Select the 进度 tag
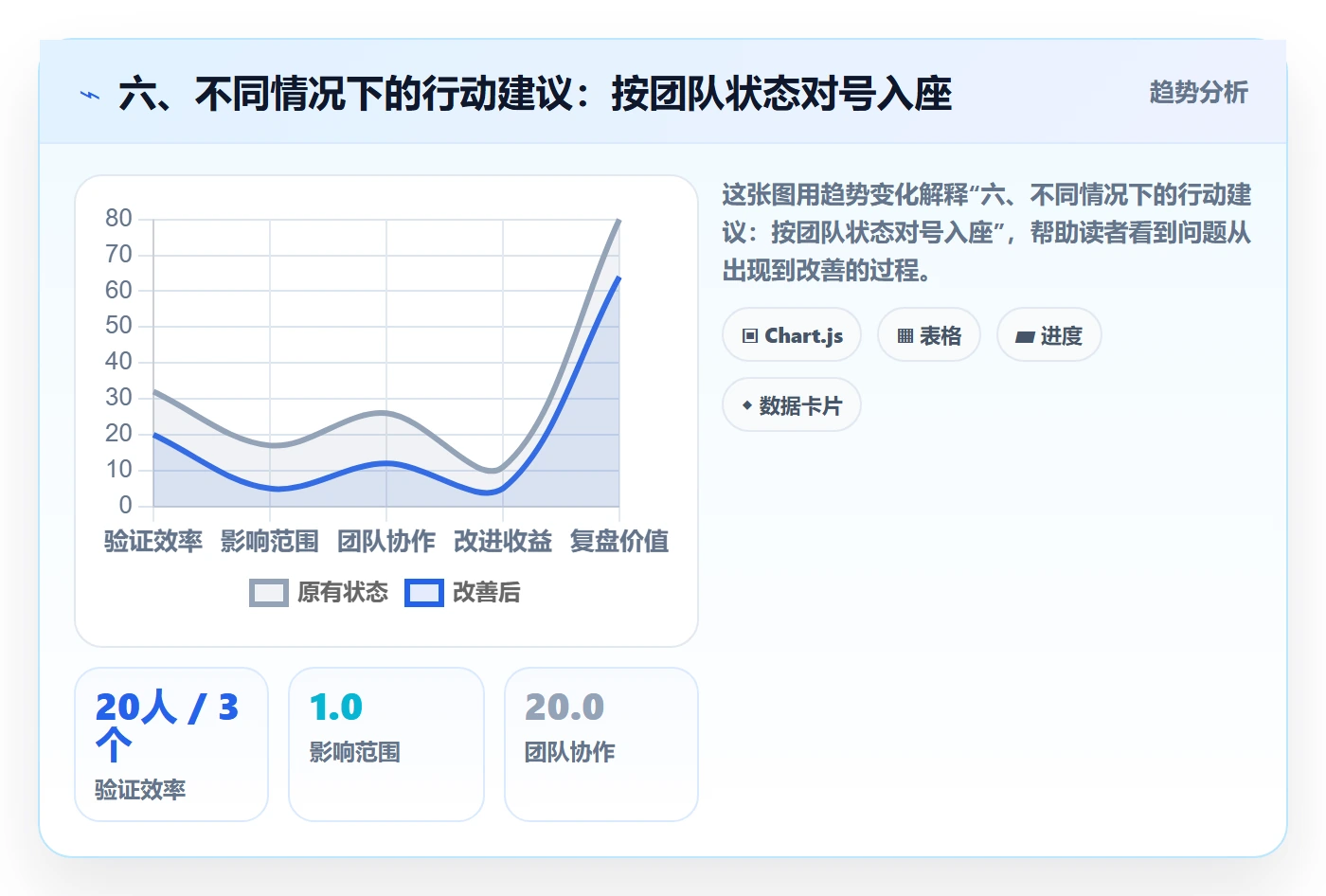This screenshot has width=1326, height=896. pyautogui.click(x=1049, y=335)
